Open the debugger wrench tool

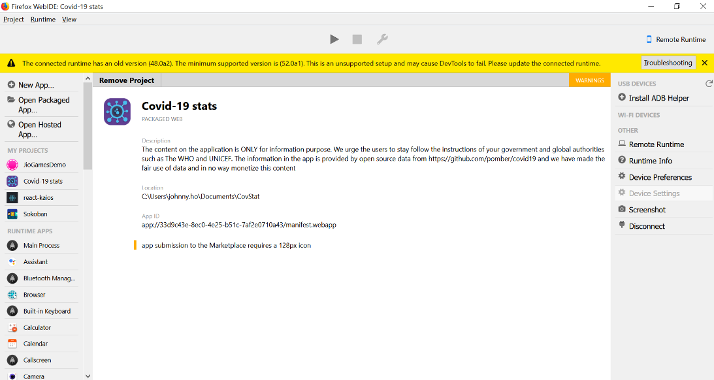(382, 40)
